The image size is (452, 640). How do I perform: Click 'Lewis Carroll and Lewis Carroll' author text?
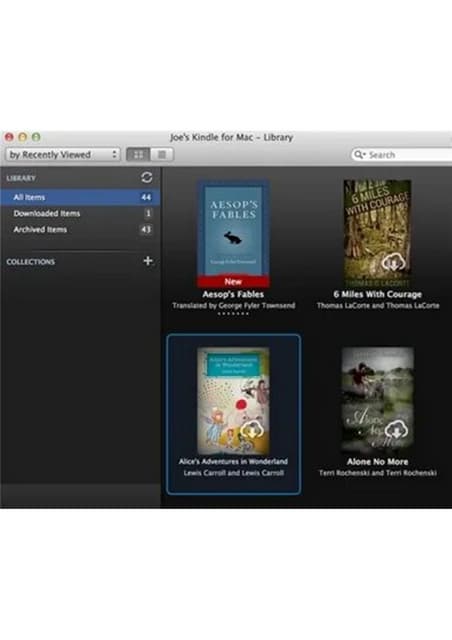(x=234, y=473)
